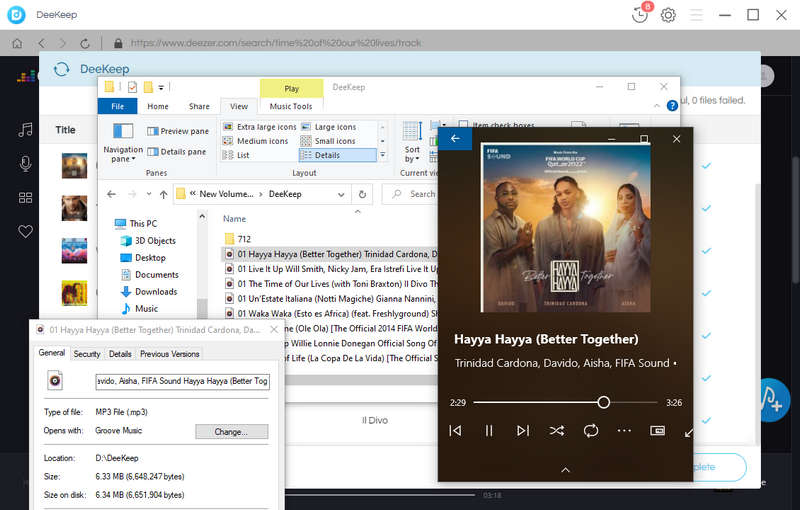
Task: Expand now playing chevron at player bottom
Action: click(x=565, y=470)
